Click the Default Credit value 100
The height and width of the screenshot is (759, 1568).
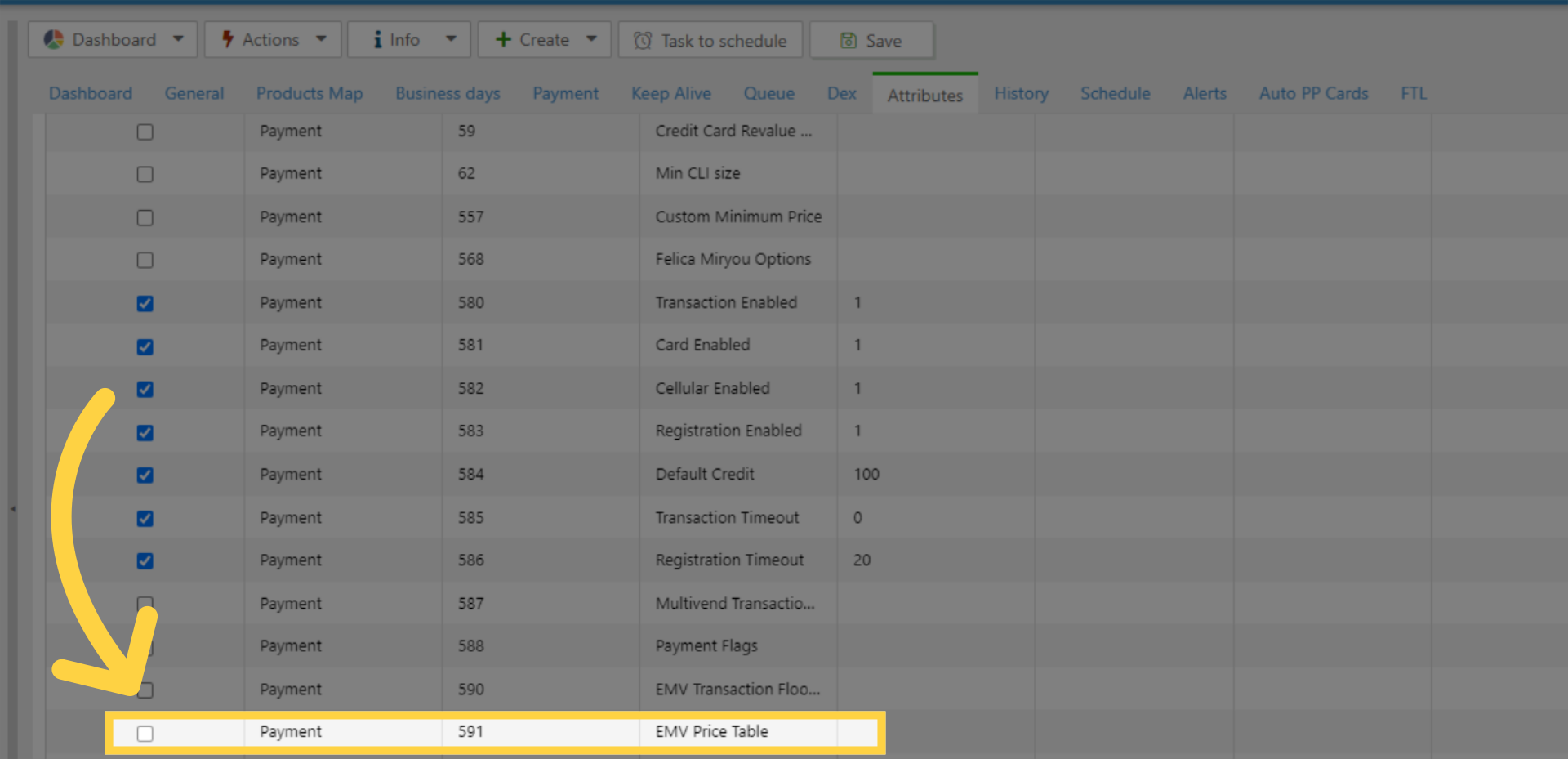click(866, 474)
